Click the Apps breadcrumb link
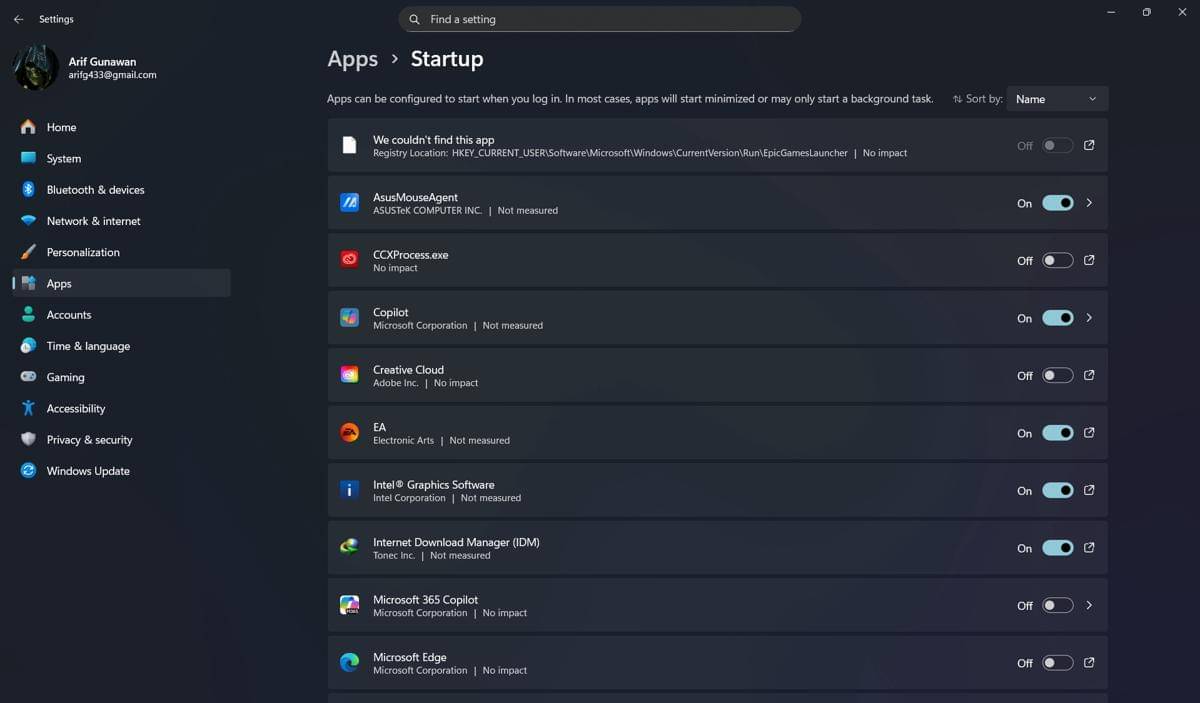The width and height of the screenshot is (1200, 703). [x=352, y=59]
